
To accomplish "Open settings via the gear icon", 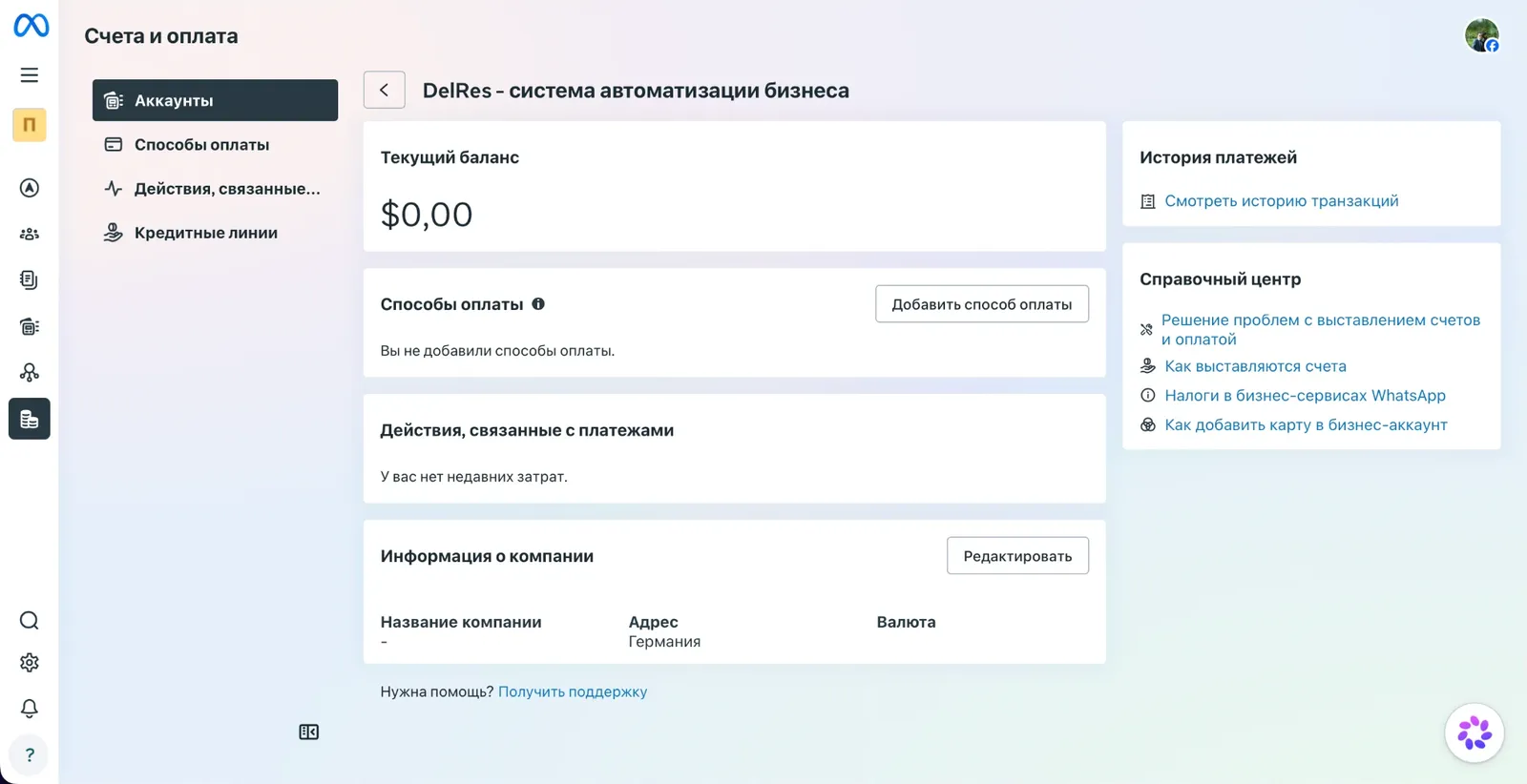I will [30, 663].
